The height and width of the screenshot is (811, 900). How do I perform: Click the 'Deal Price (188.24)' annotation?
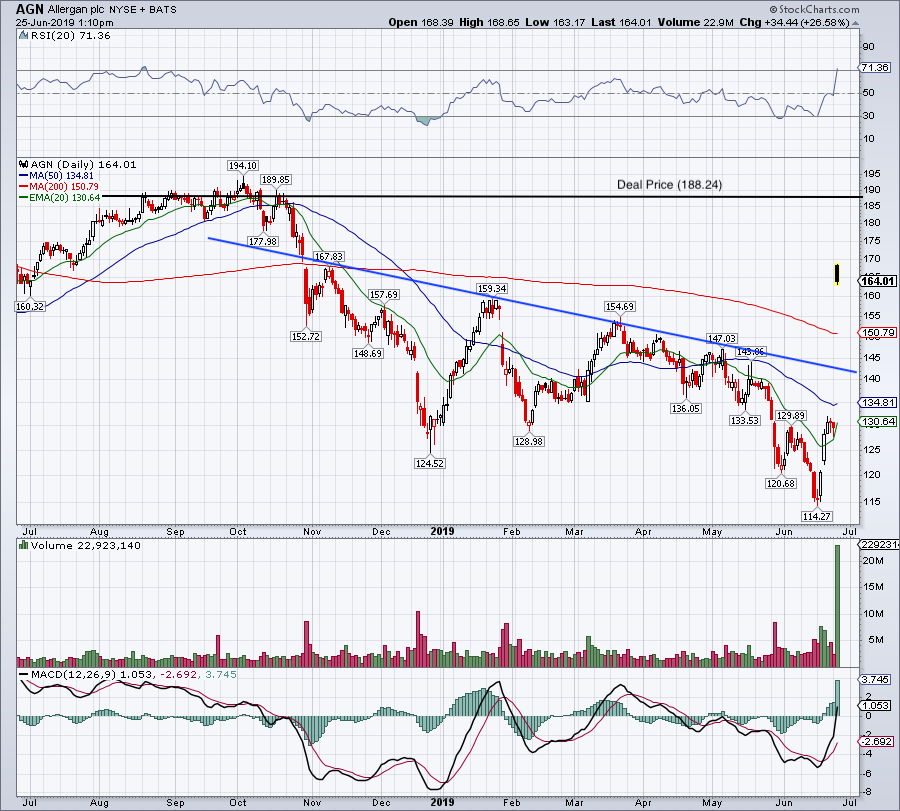[x=669, y=185]
